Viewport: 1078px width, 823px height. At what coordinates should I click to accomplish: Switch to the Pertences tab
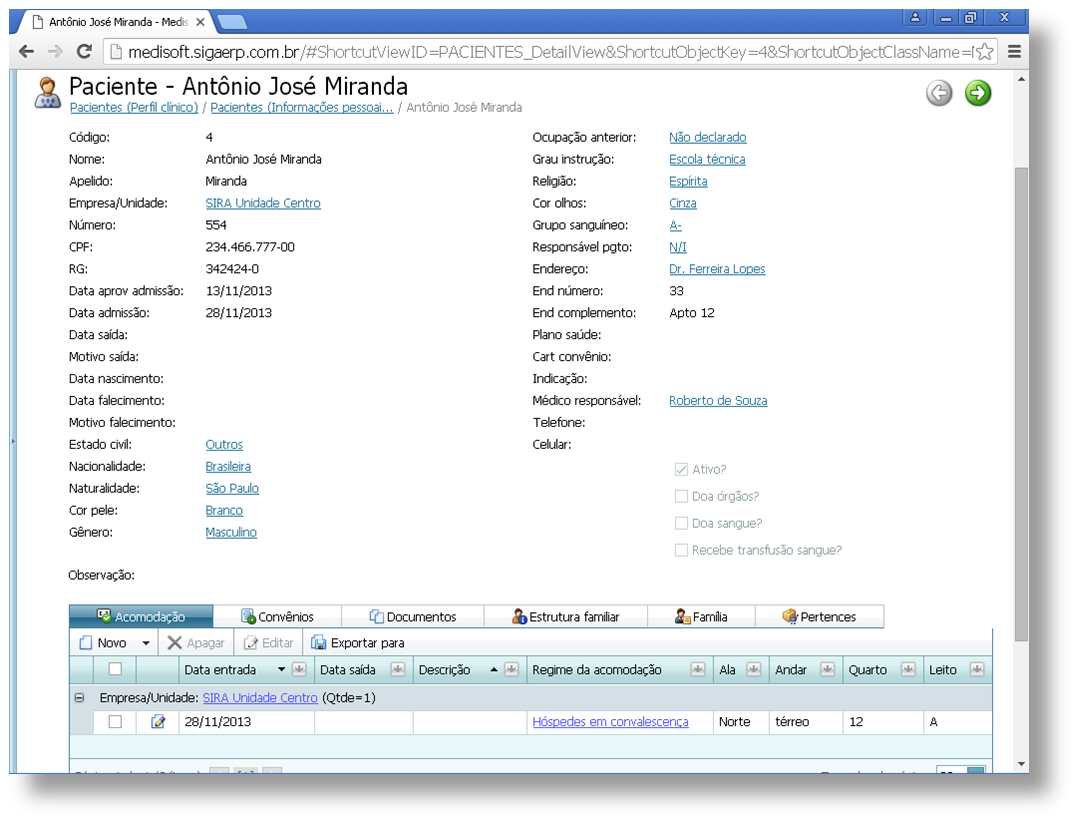[820, 617]
